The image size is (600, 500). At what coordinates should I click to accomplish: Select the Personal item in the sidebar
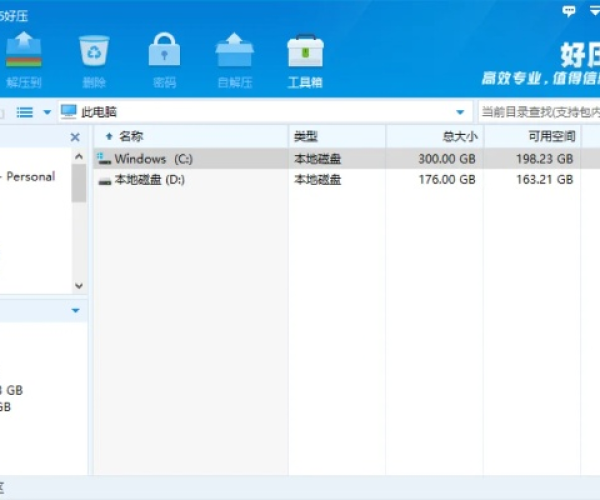point(31,176)
